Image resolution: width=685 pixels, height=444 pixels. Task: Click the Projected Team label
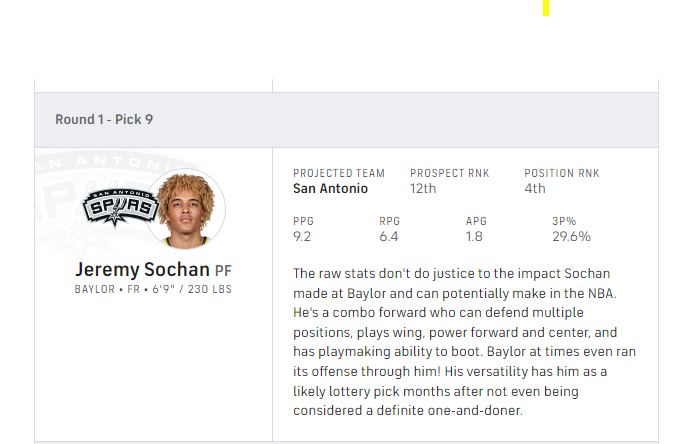click(339, 173)
